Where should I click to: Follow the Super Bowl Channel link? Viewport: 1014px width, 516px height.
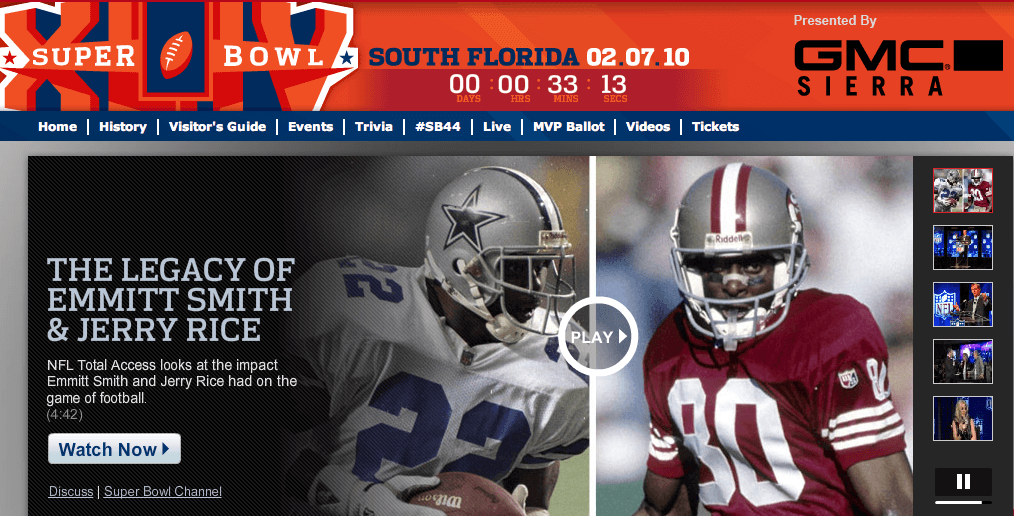click(163, 491)
